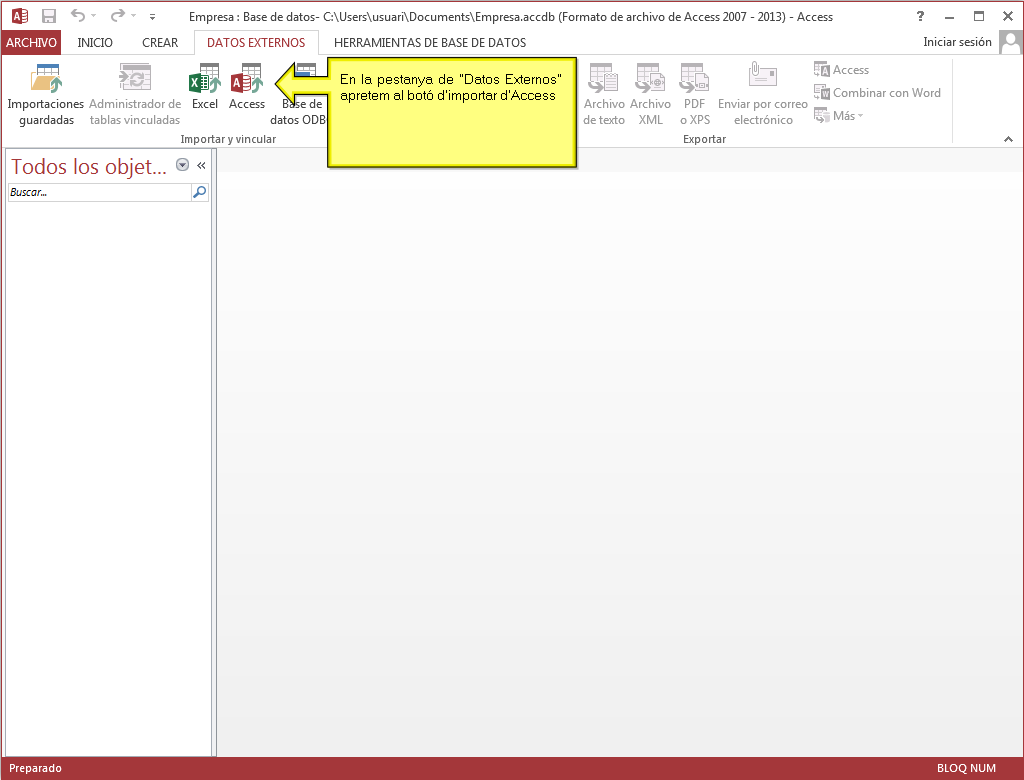Open the Undo history dropdown arrow
This screenshot has height=780, width=1024.
coord(93,16)
